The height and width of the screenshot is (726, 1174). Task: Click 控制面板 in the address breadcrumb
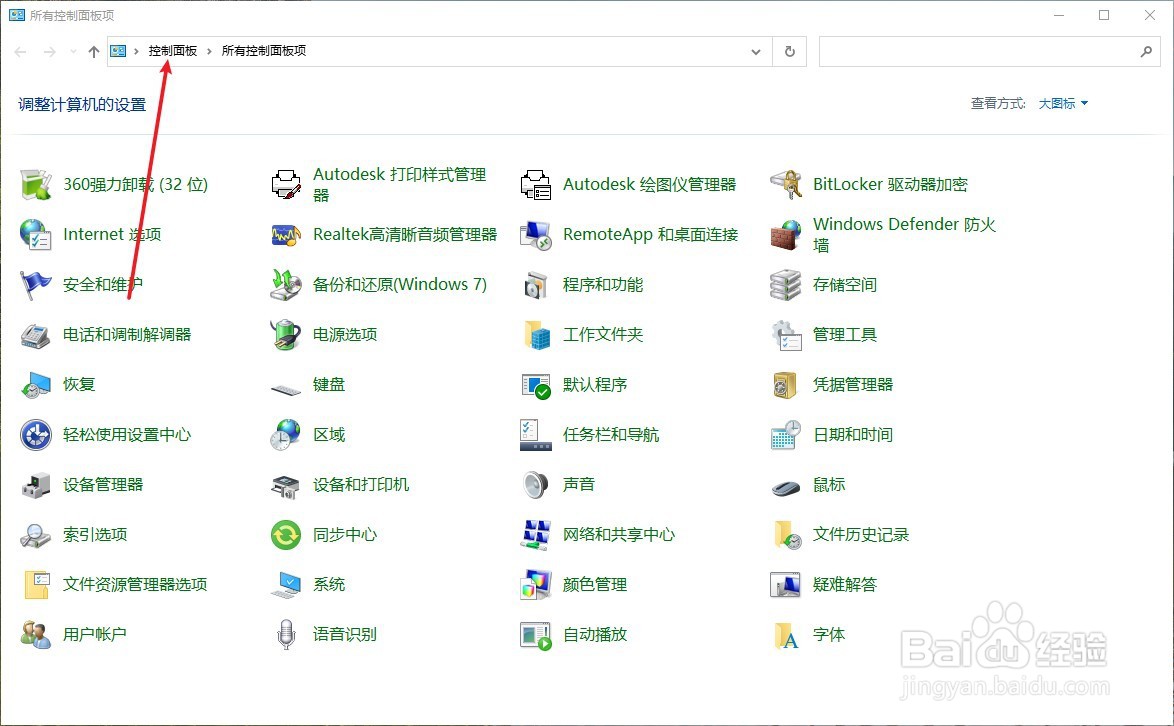pyautogui.click(x=173, y=51)
